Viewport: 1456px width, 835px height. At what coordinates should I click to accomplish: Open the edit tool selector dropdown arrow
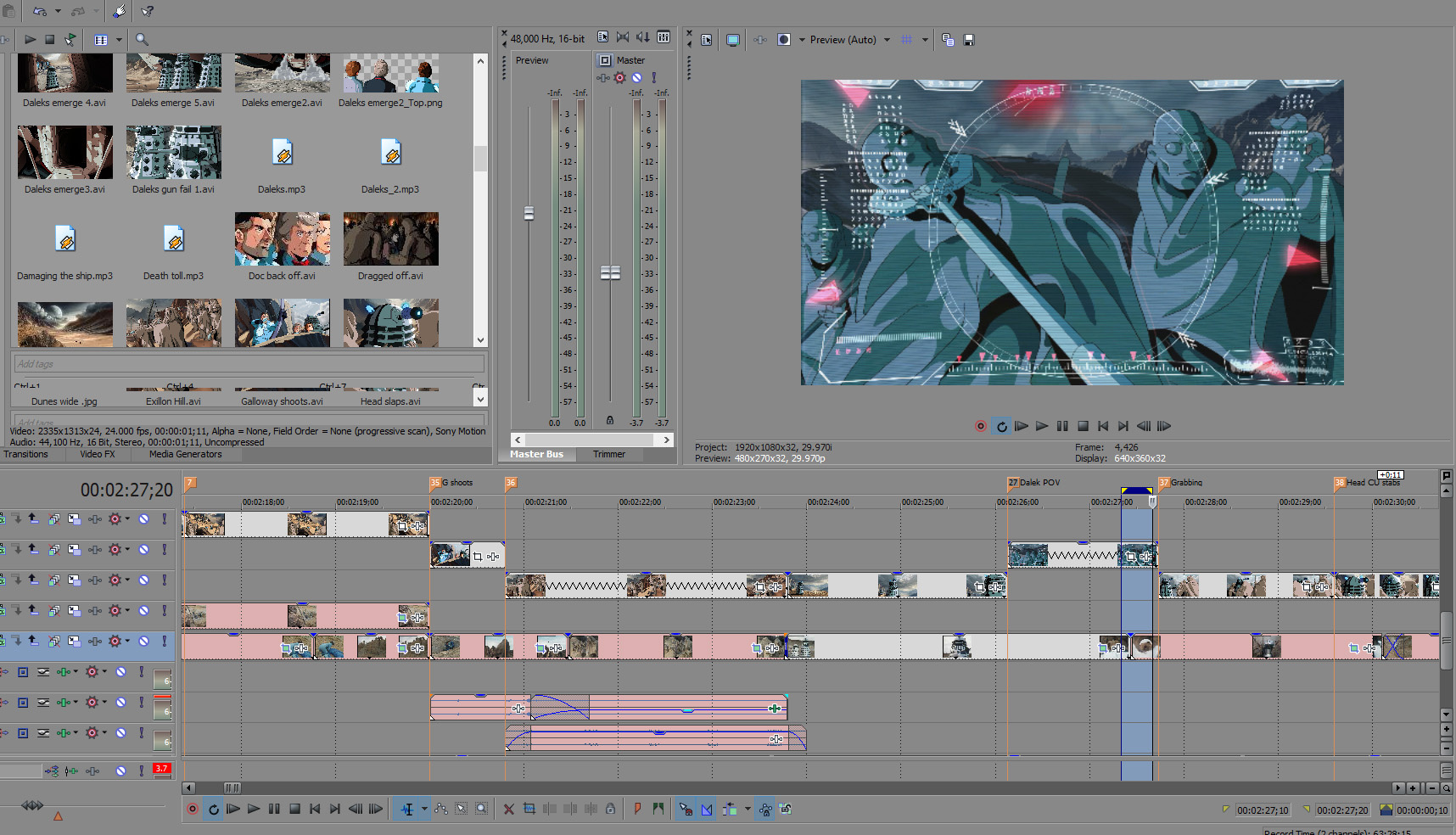pyautogui.click(x=424, y=810)
